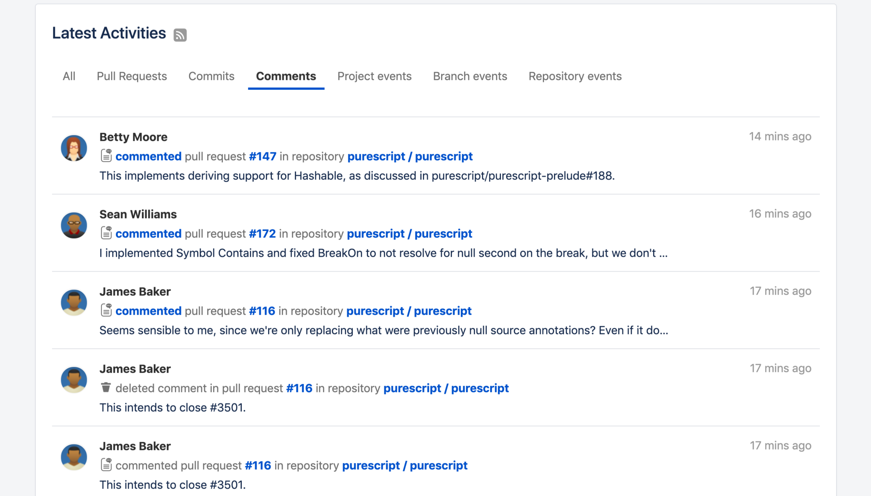The image size is (871, 496).
Task: Click the Betty Moore author name
Action: click(133, 137)
